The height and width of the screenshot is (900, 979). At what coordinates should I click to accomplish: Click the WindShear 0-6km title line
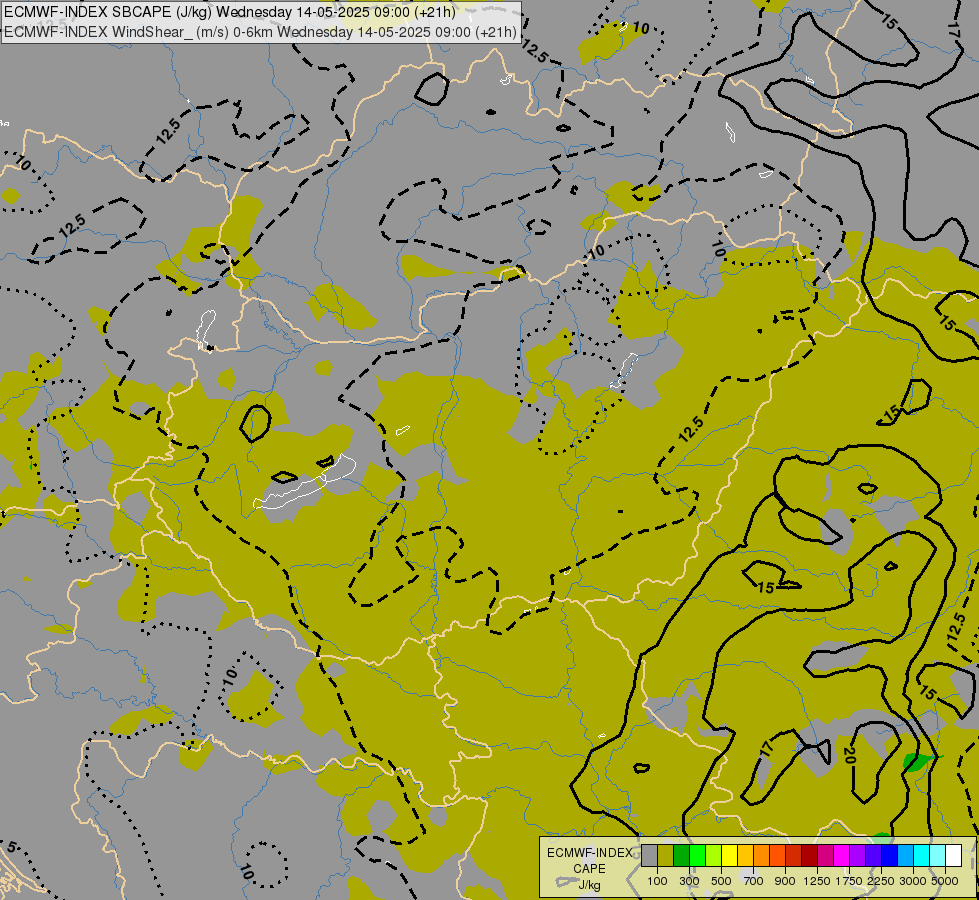pos(260,32)
